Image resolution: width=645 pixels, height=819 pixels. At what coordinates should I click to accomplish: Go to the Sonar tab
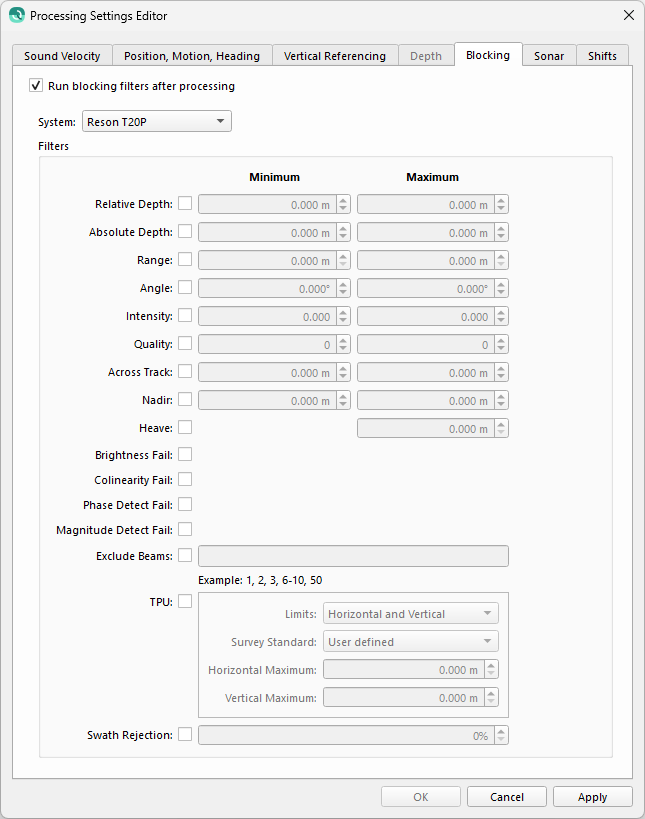click(x=549, y=56)
